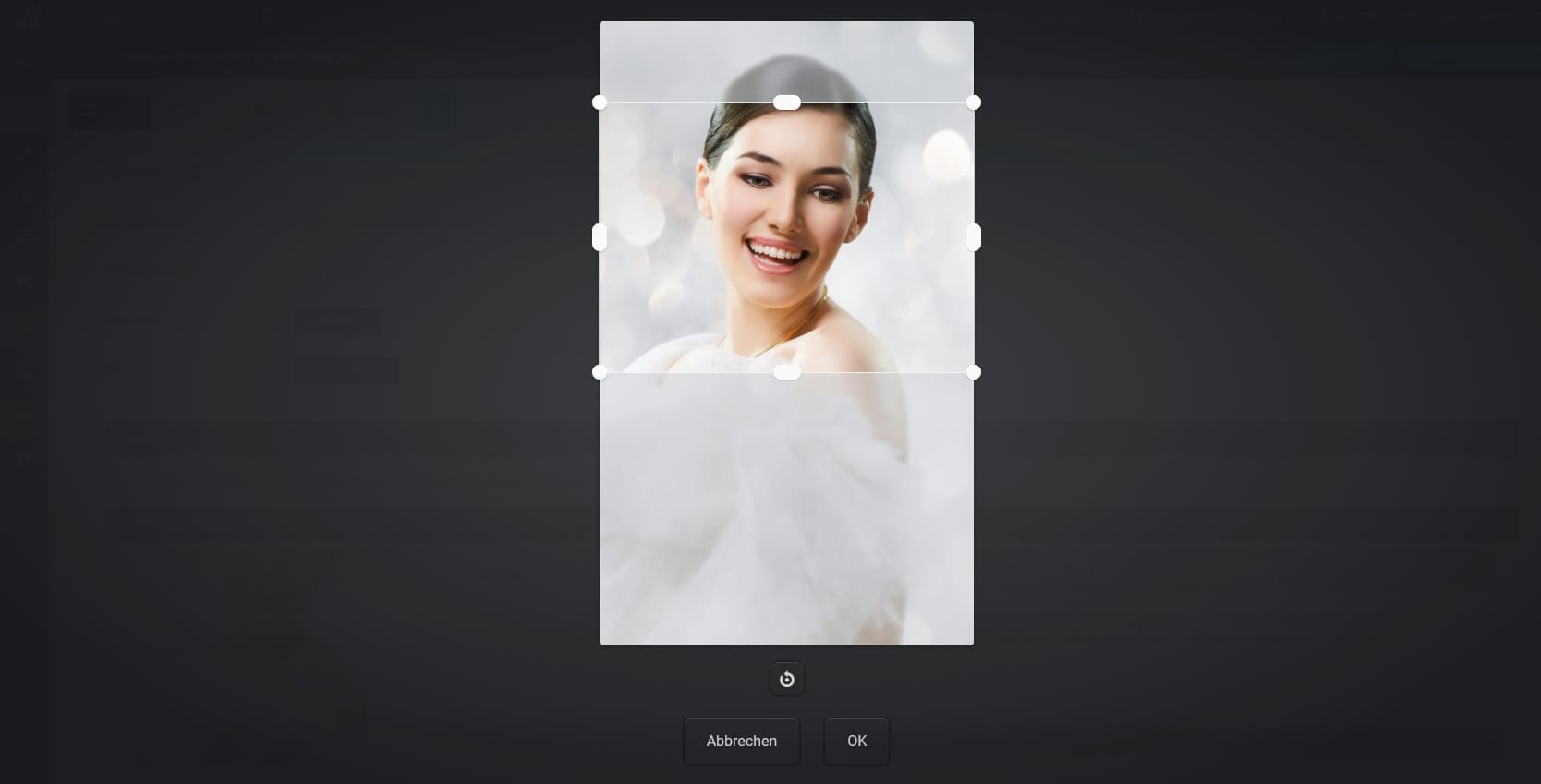Click the bright bokeh circle at upper right
Screen dimensions: 1541x784
click(944, 151)
